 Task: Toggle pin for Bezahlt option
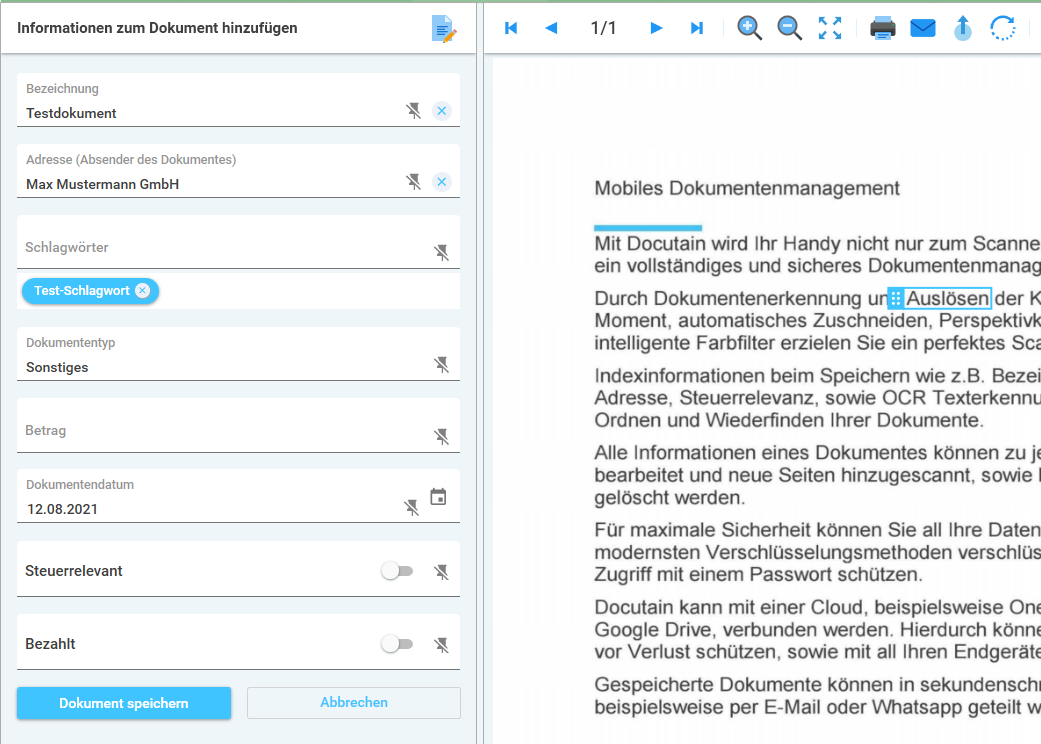(441, 644)
